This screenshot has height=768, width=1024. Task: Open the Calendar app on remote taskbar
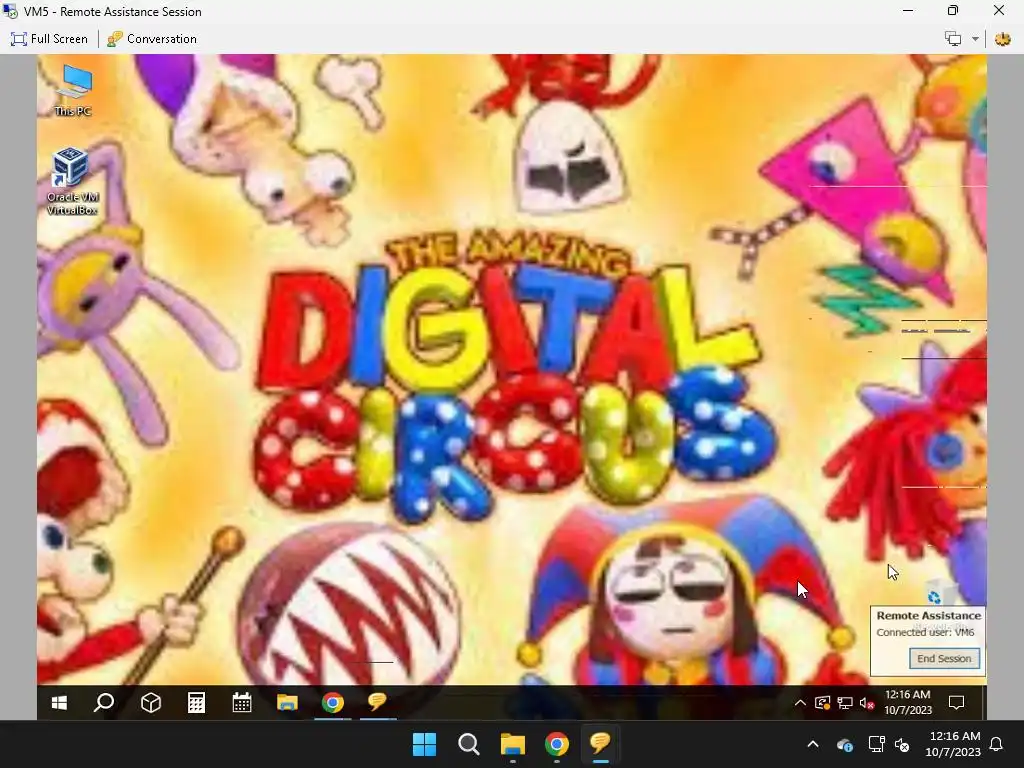[x=242, y=703]
